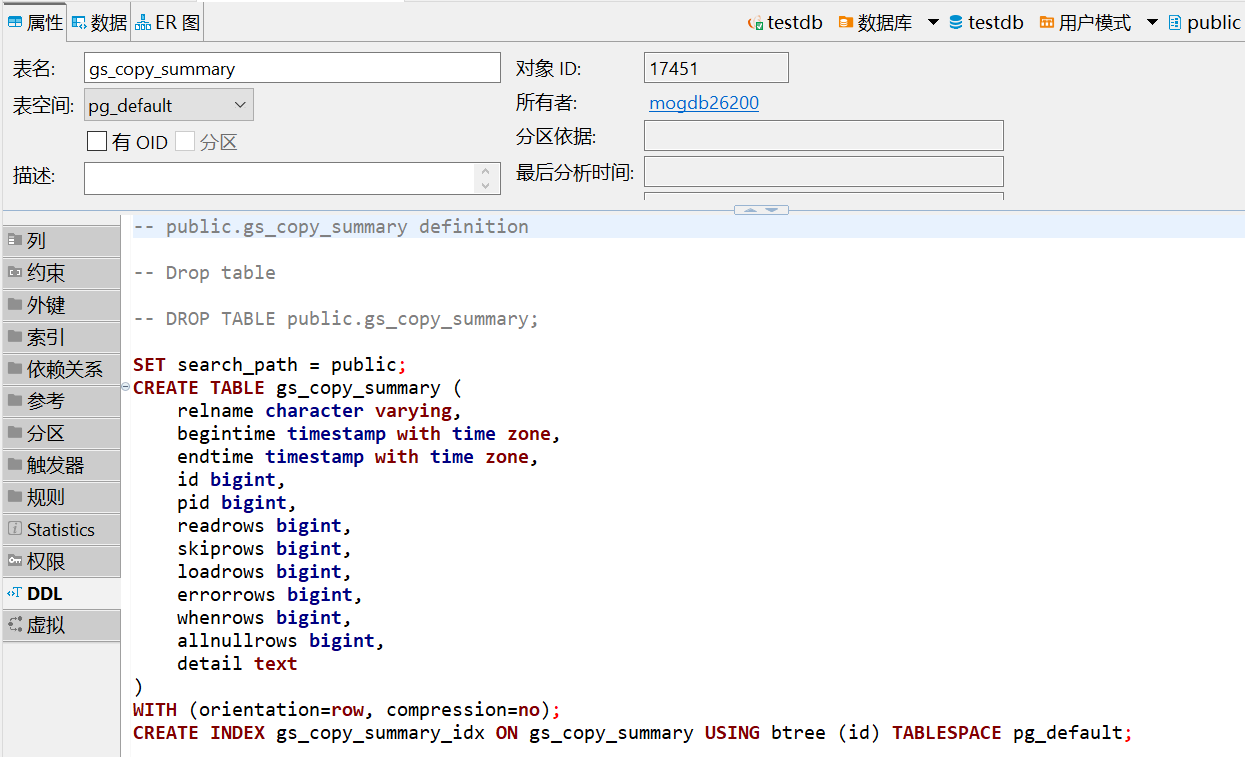The height and width of the screenshot is (757, 1245).
Task: Switch to the ER 图 tab
Action: pyautogui.click(x=168, y=22)
